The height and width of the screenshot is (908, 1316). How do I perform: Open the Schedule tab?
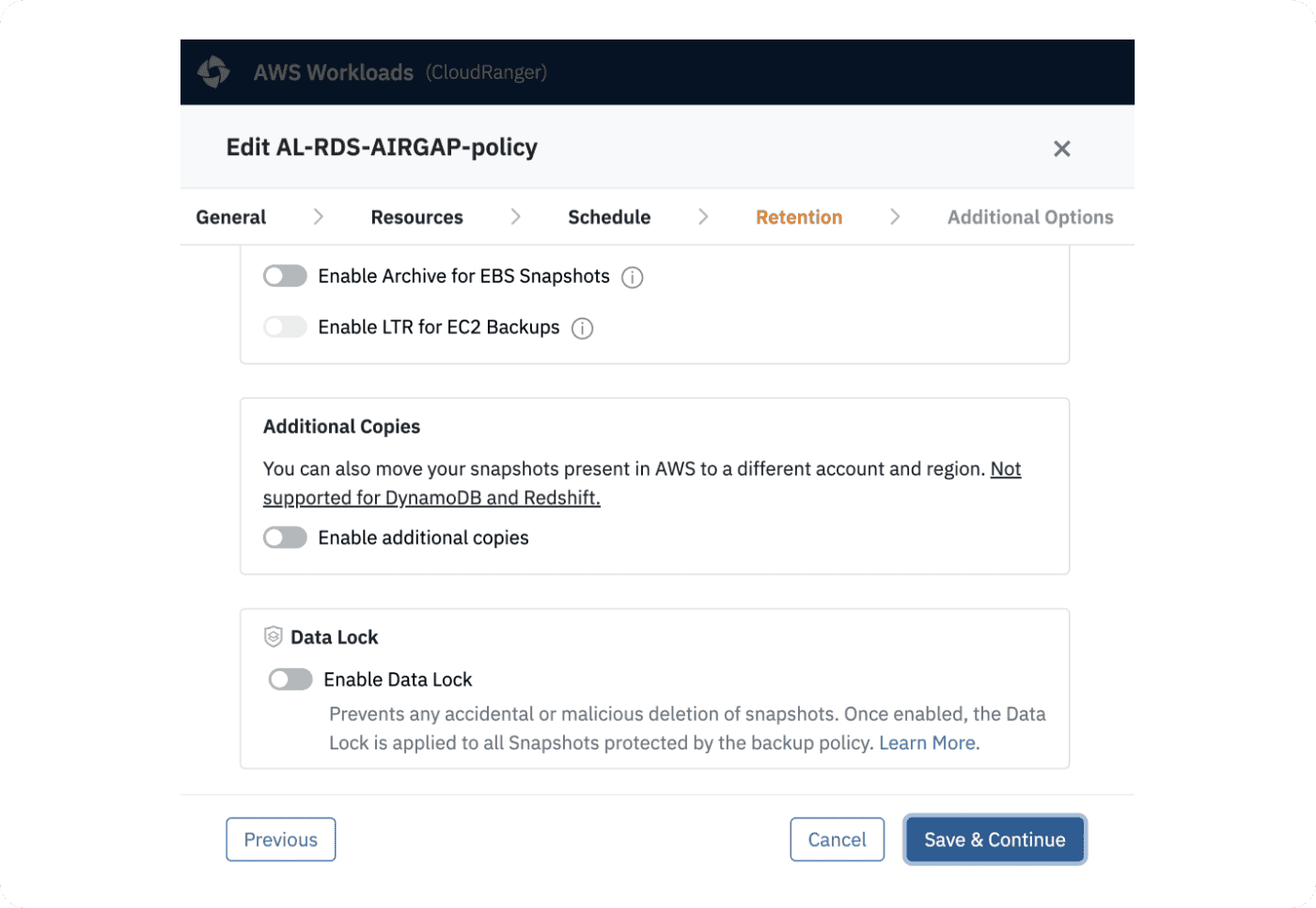[609, 217]
